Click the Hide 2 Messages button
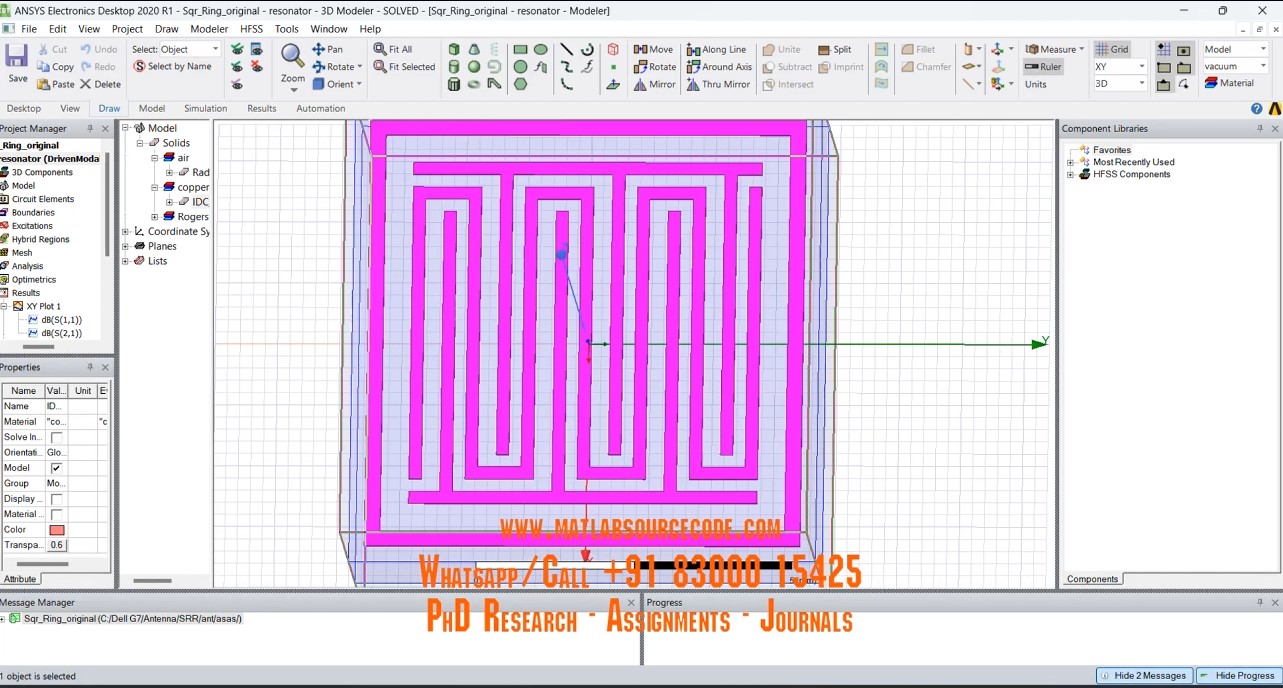 1144,676
